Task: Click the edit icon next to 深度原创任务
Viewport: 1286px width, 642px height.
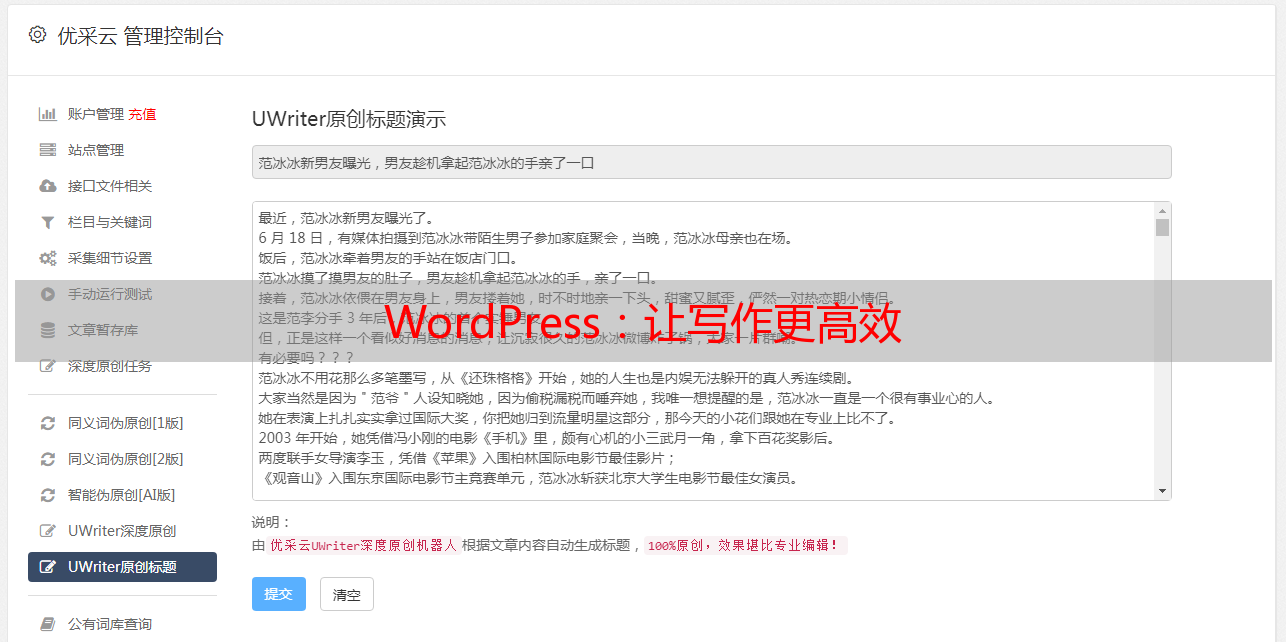Action: [x=47, y=366]
